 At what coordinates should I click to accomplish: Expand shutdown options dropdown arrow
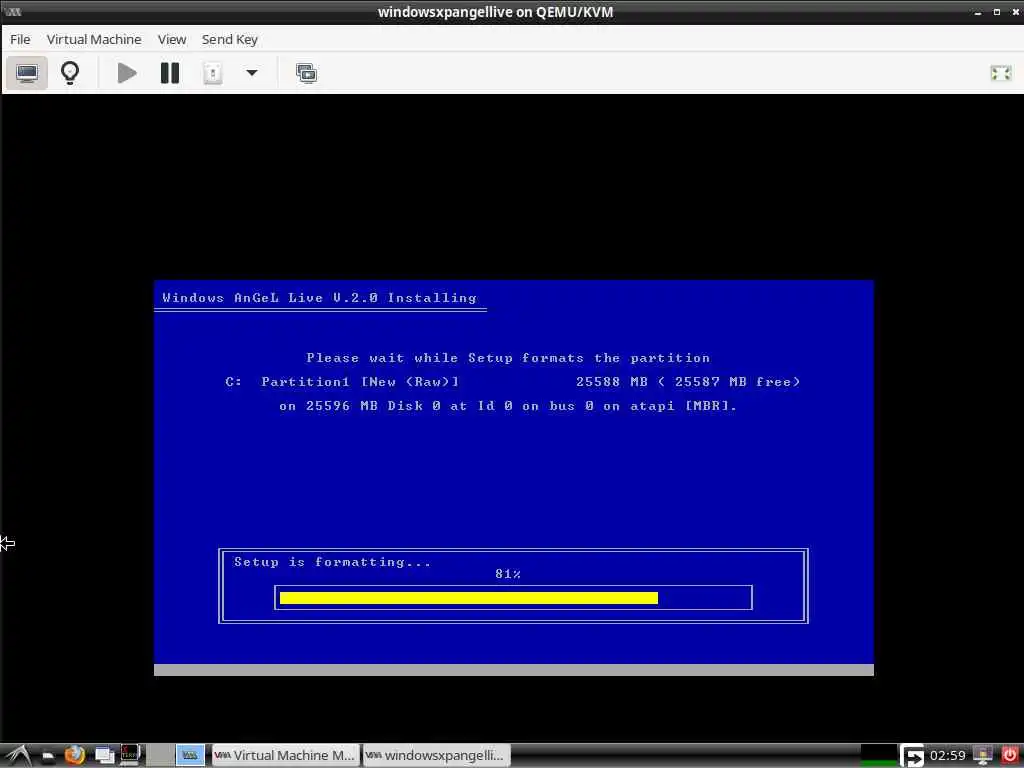pyautogui.click(x=252, y=72)
